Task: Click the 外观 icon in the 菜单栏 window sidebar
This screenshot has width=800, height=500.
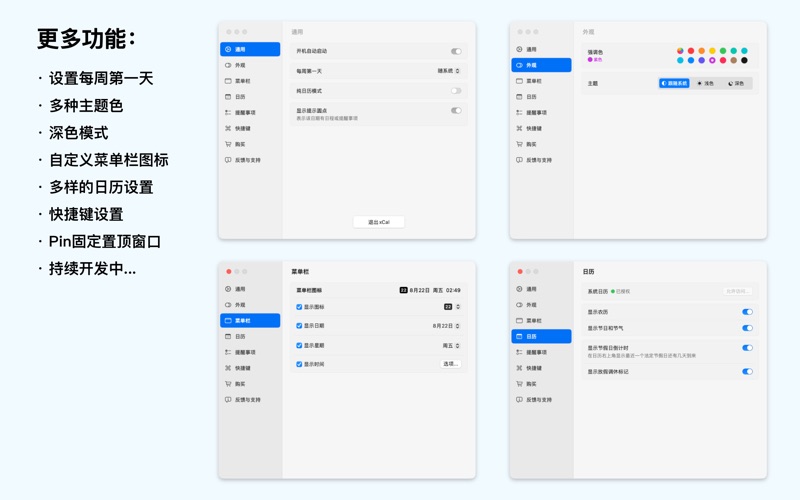Action: [x=228, y=305]
